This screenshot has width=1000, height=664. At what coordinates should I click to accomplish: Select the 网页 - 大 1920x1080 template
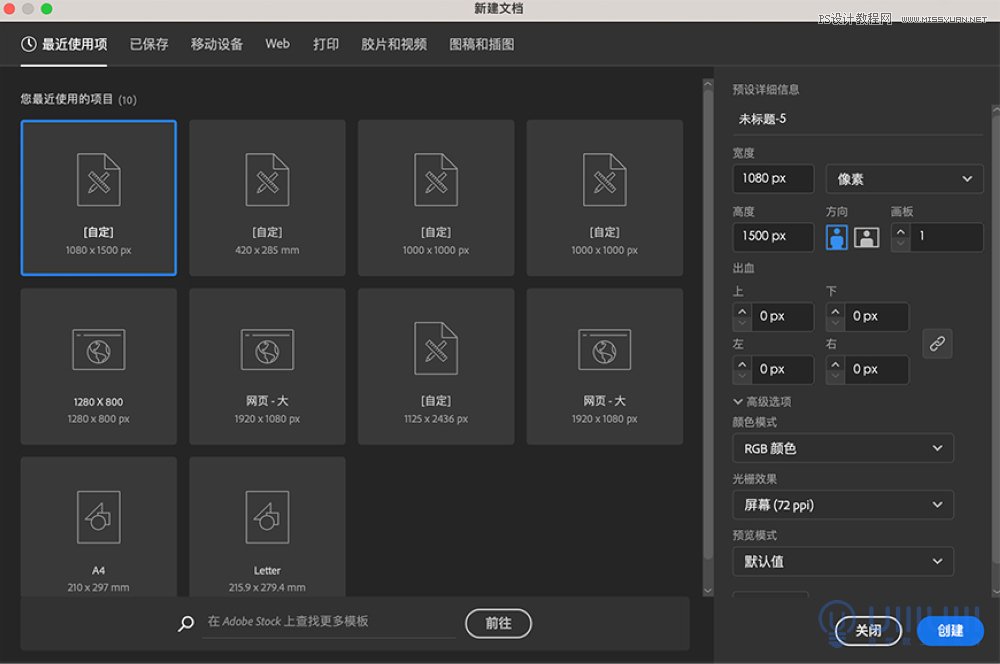click(x=267, y=365)
